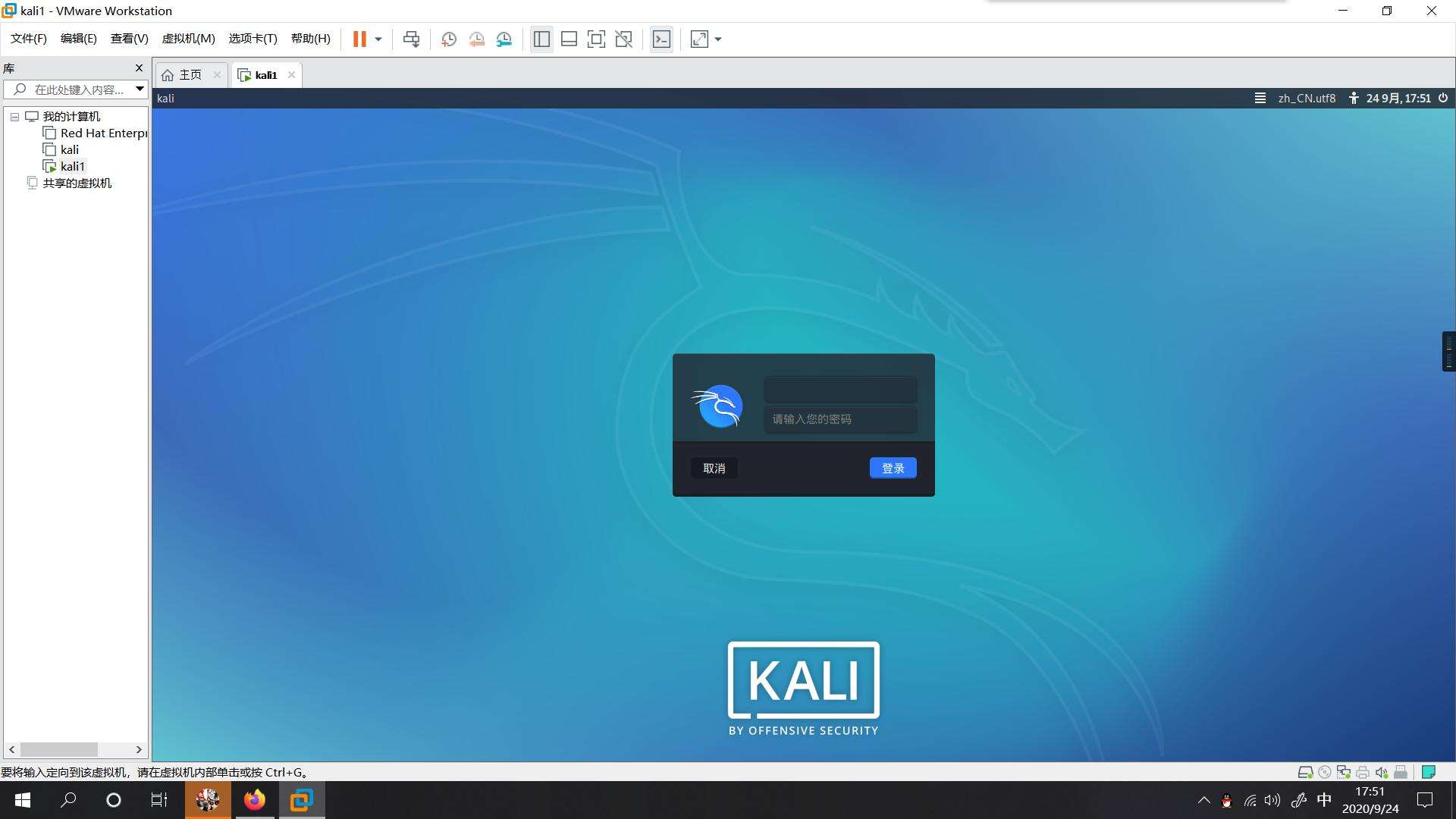Toggle the console view button

pos(661,39)
